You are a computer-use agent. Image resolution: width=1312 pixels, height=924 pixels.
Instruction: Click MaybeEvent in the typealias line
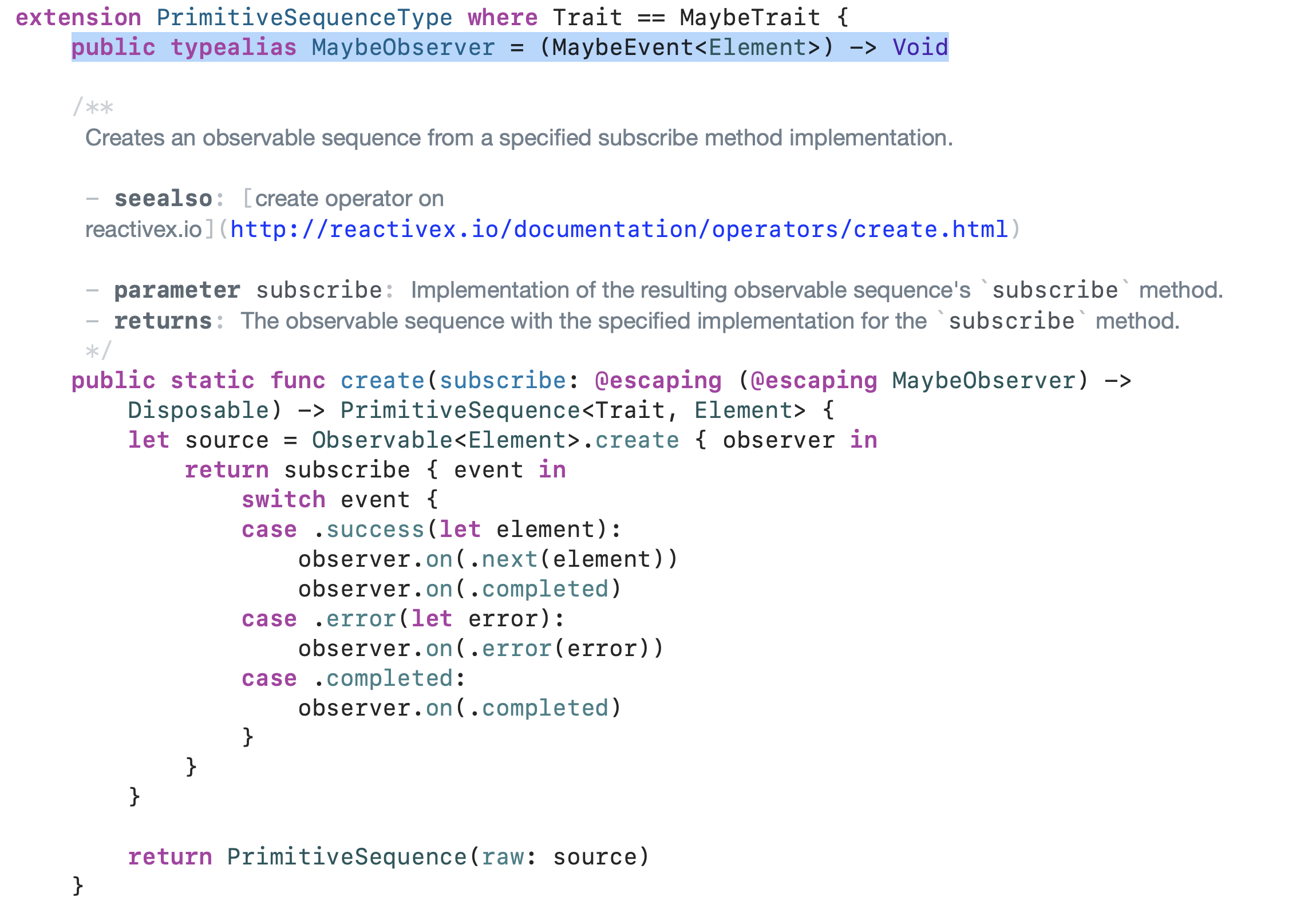[622, 48]
